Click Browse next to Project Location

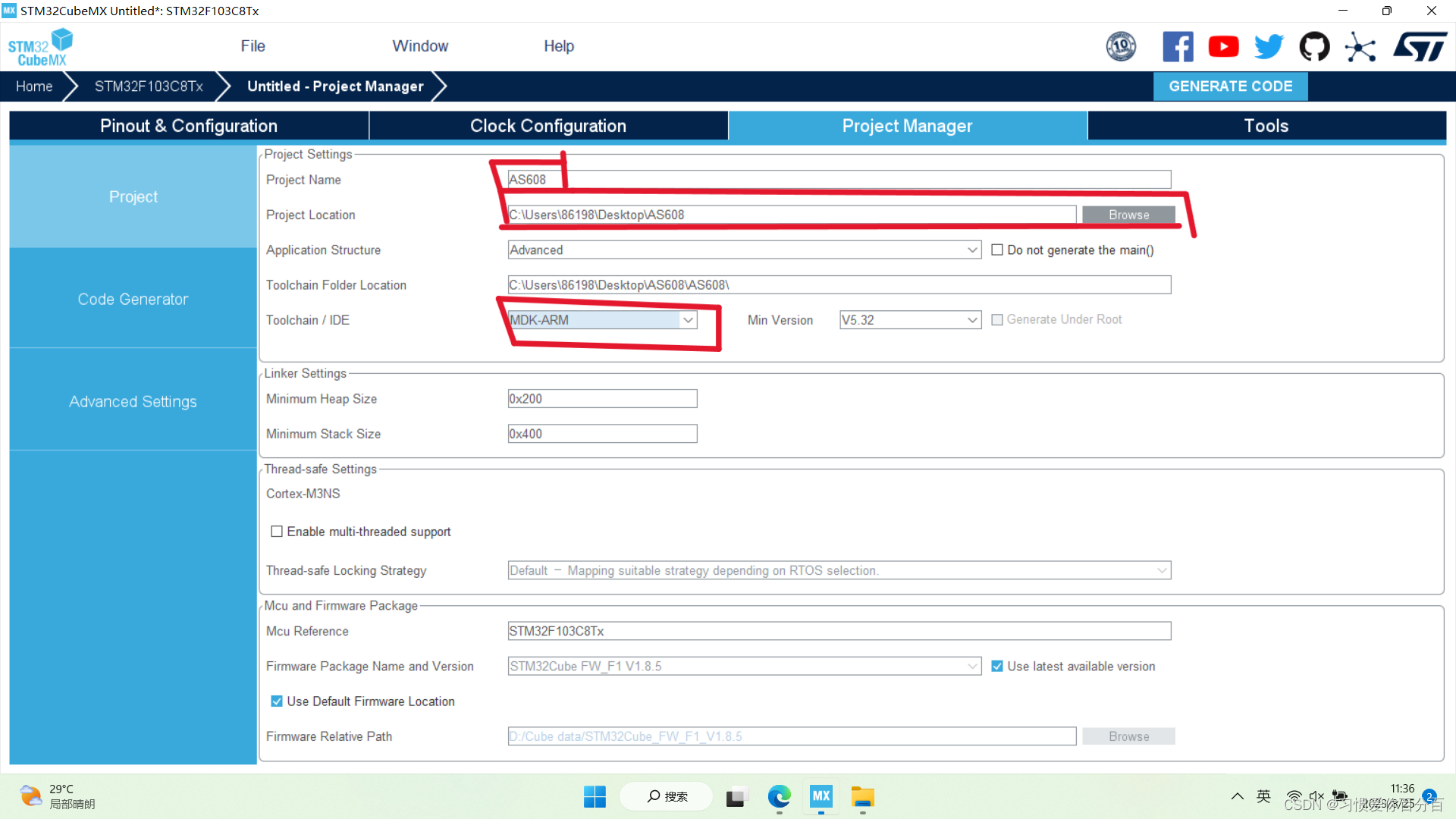1128,215
